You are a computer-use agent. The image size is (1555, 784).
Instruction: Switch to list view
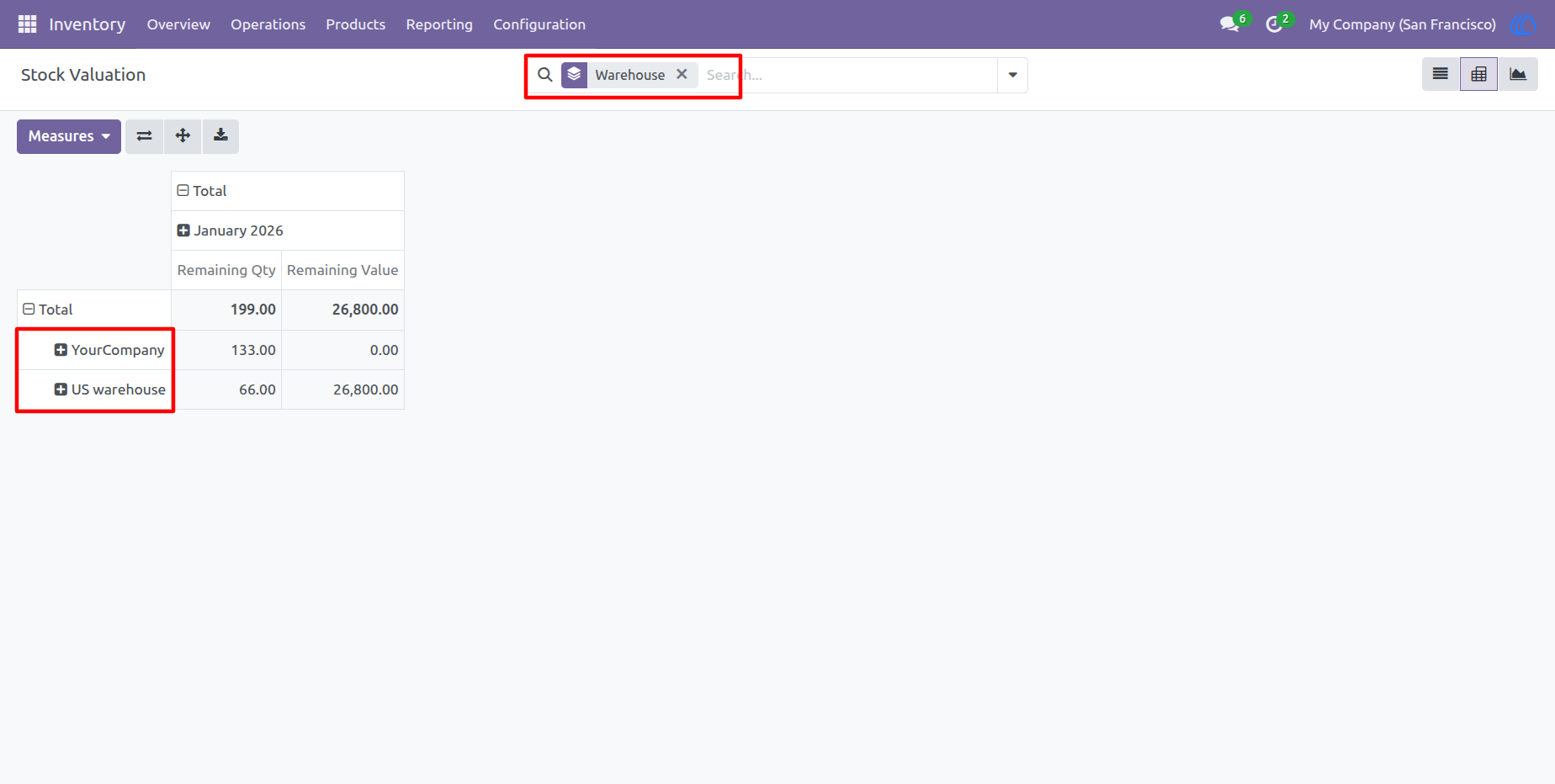pos(1441,74)
